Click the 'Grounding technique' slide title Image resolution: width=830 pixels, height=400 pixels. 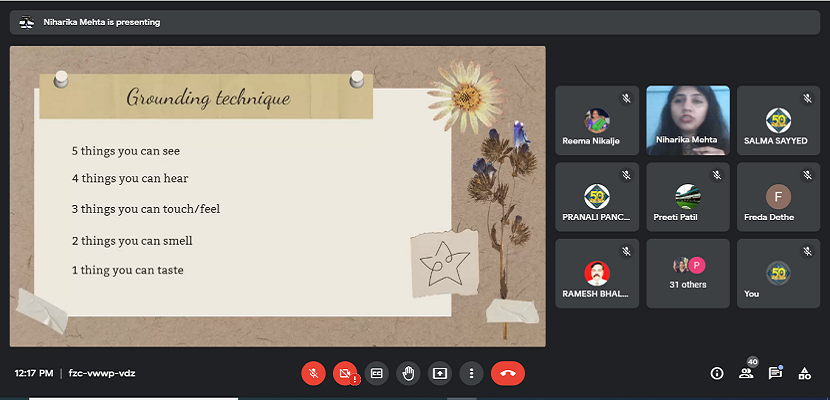click(x=208, y=98)
